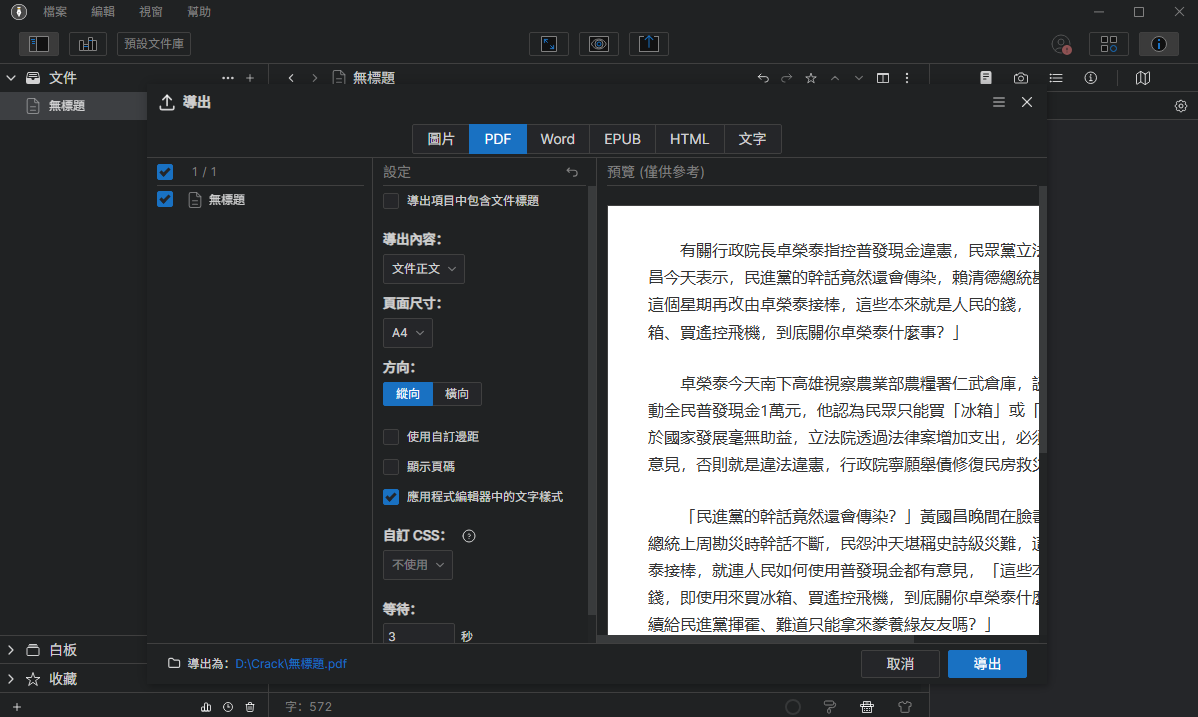Open the settings gear on right panel
This screenshot has width=1198, height=717.
coord(1181,106)
